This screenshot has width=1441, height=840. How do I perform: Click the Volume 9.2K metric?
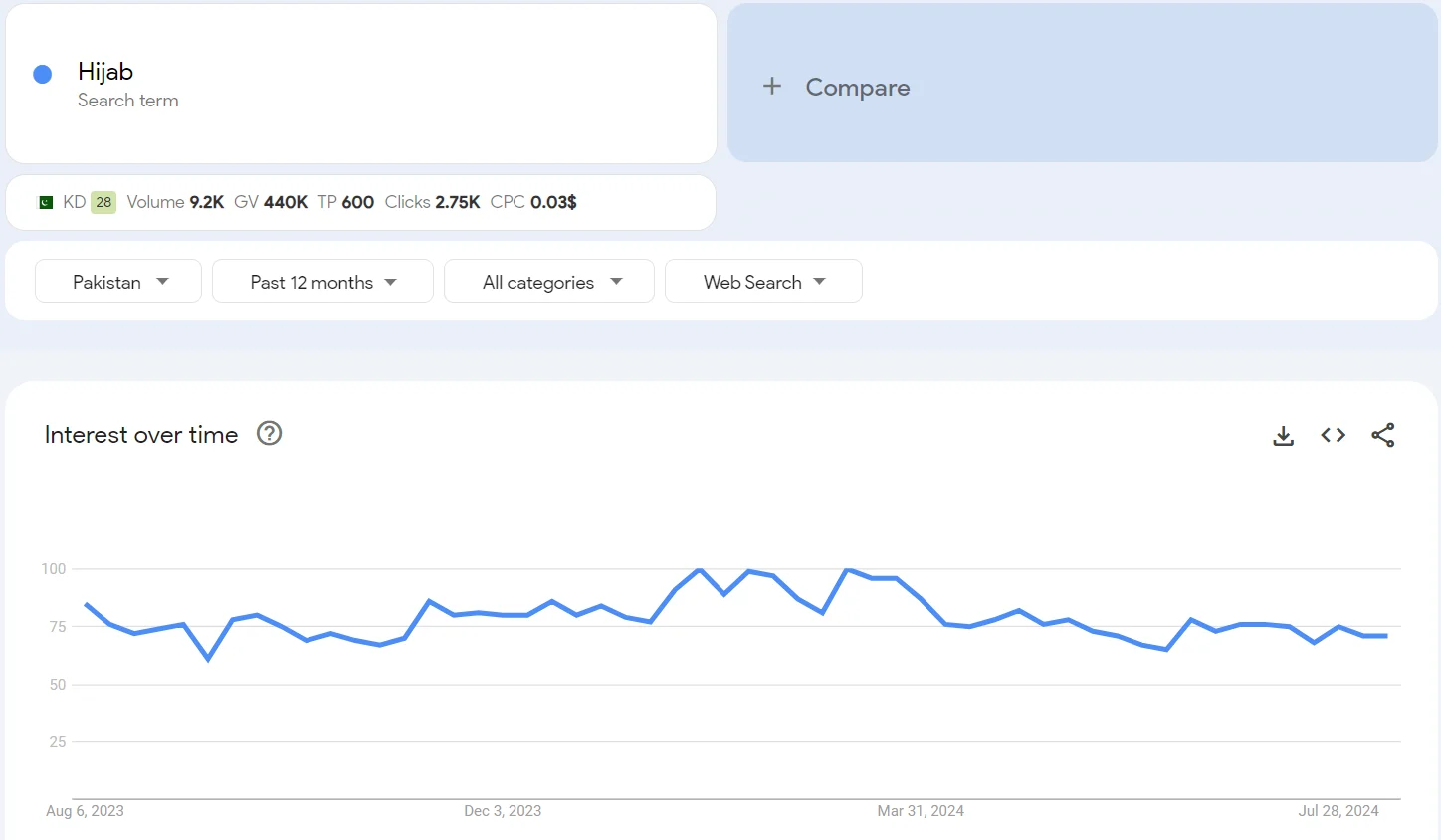pyautogui.click(x=176, y=201)
